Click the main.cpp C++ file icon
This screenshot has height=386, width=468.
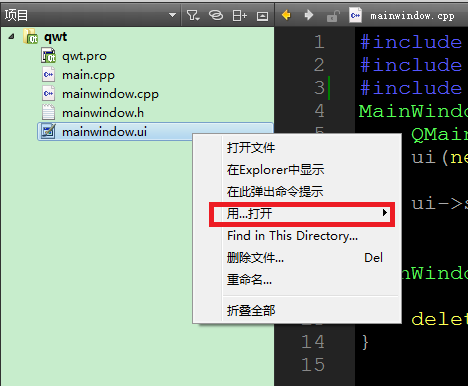pos(48,75)
